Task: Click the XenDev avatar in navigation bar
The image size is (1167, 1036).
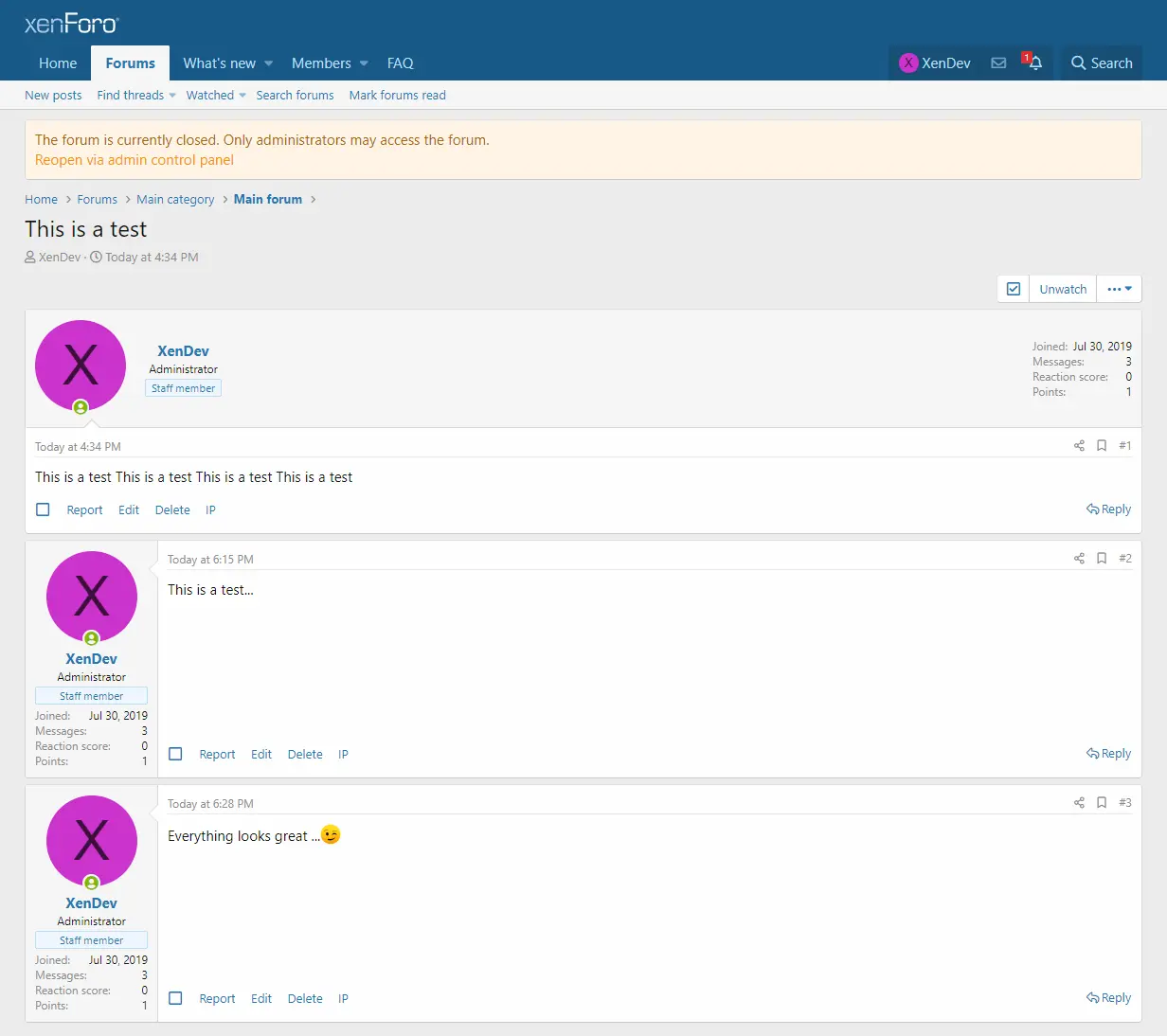Action: pyautogui.click(x=908, y=63)
